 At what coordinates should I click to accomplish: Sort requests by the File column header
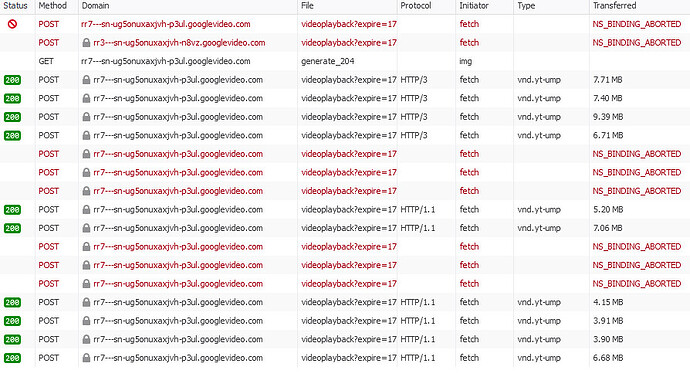[307, 6]
